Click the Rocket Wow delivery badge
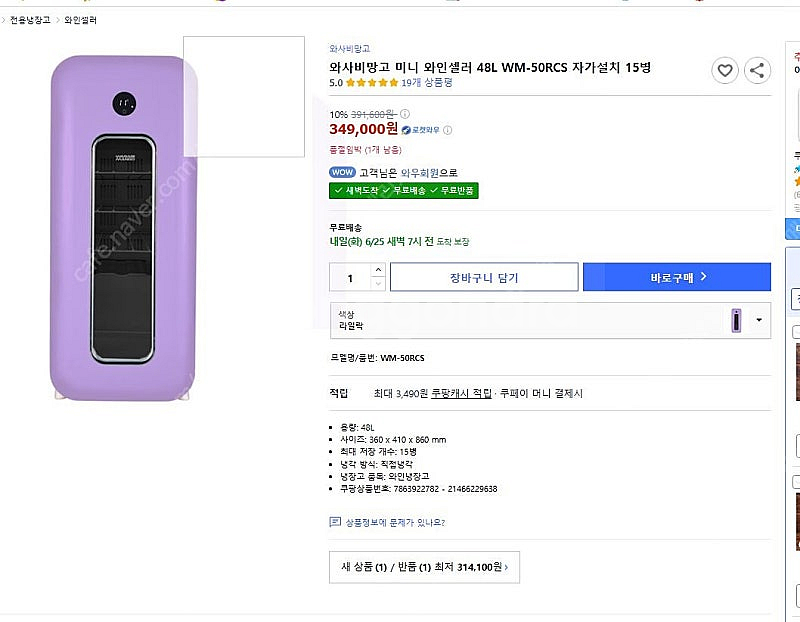This screenshot has width=800, height=622. (x=420, y=130)
